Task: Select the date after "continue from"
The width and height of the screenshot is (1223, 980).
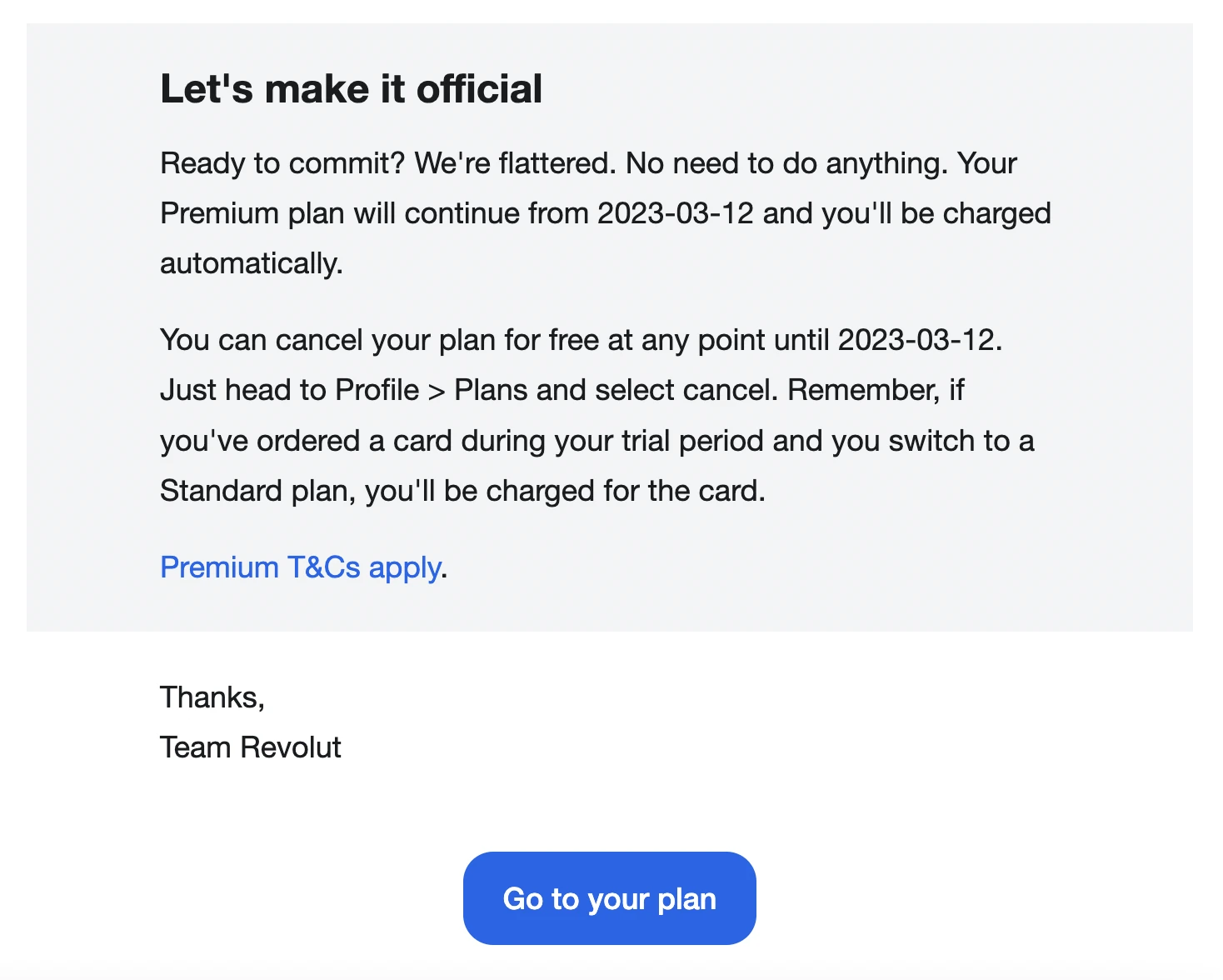Action: [x=675, y=213]
